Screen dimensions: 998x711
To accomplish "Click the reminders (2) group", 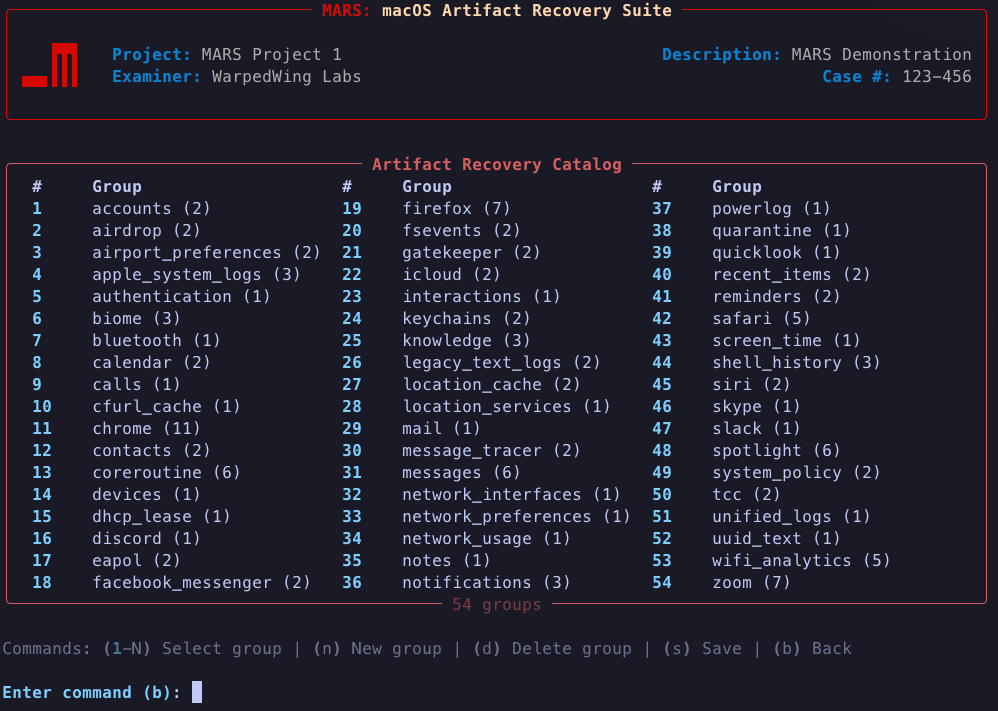I will (777, 297).
